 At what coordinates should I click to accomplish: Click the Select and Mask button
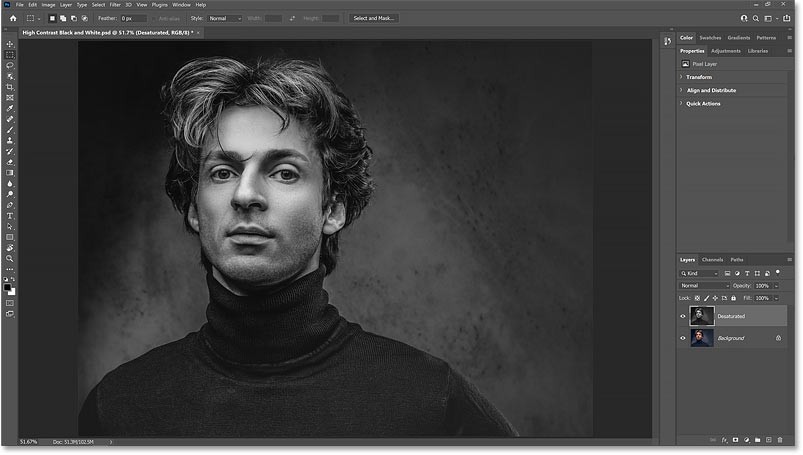click(374, 18)
